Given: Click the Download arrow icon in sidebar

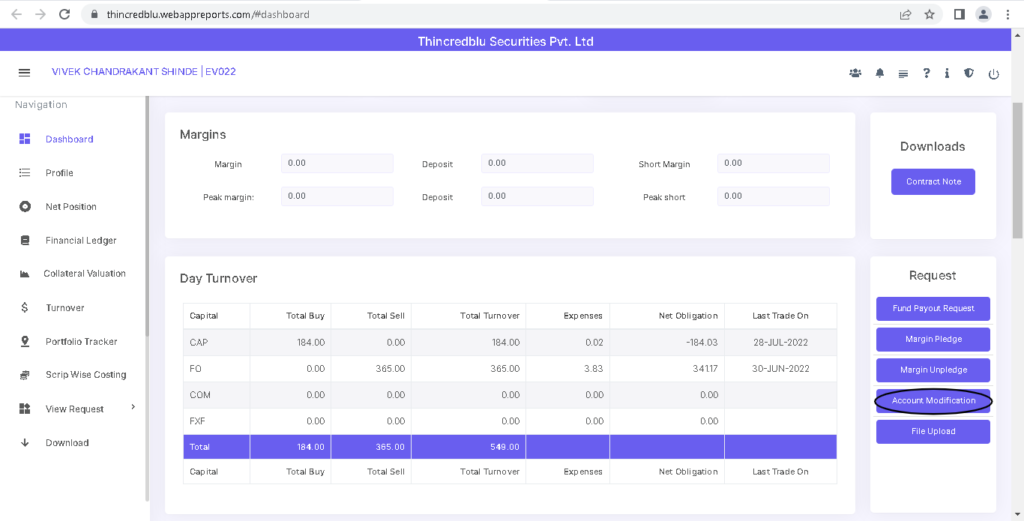Looking at the screenshot, I should pyautogui.click(x=25, y=443).
